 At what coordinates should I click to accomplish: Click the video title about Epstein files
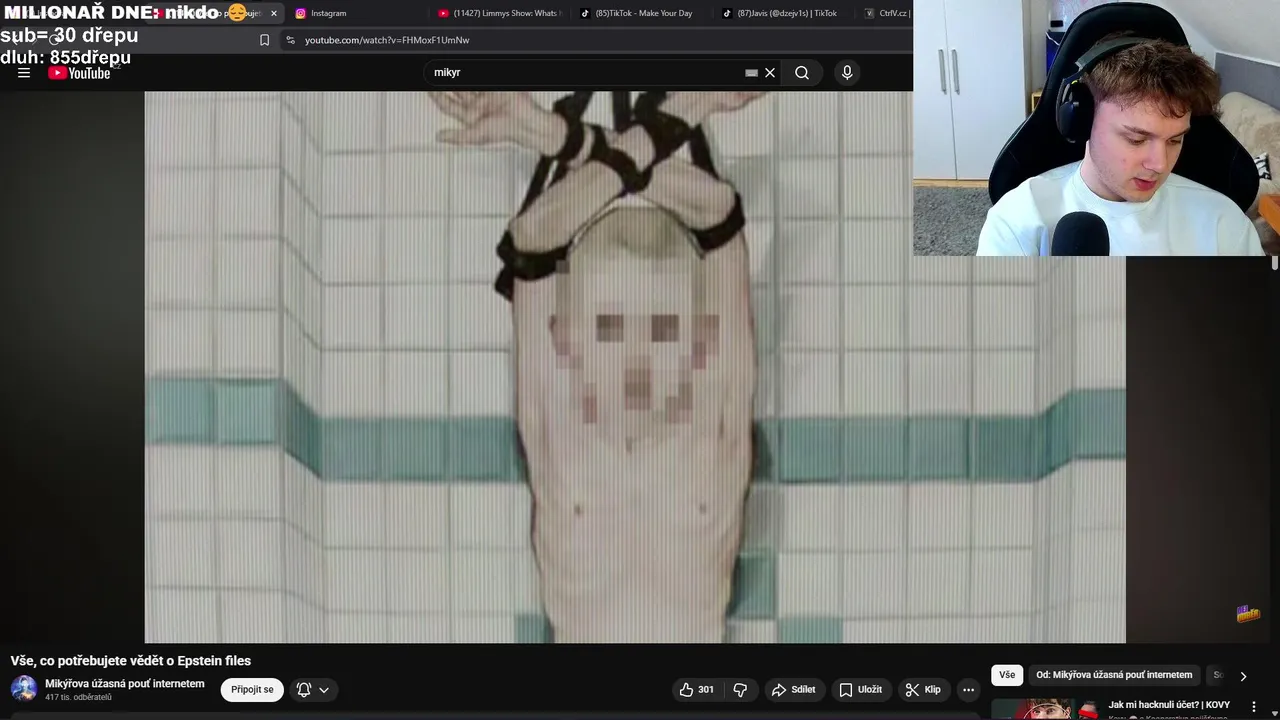coord(131,661)
